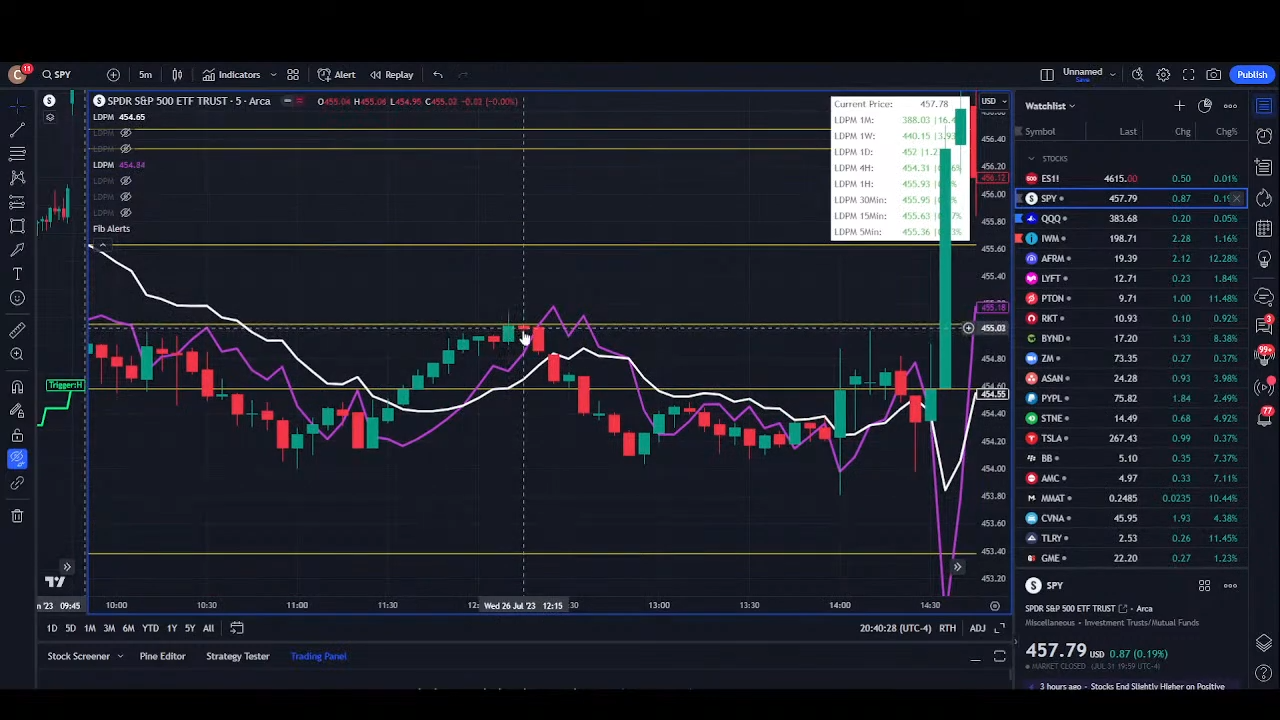Show the hidden LDPM indicator above Fib Alerts
1280x720 pixels.
tap(126, 213)
